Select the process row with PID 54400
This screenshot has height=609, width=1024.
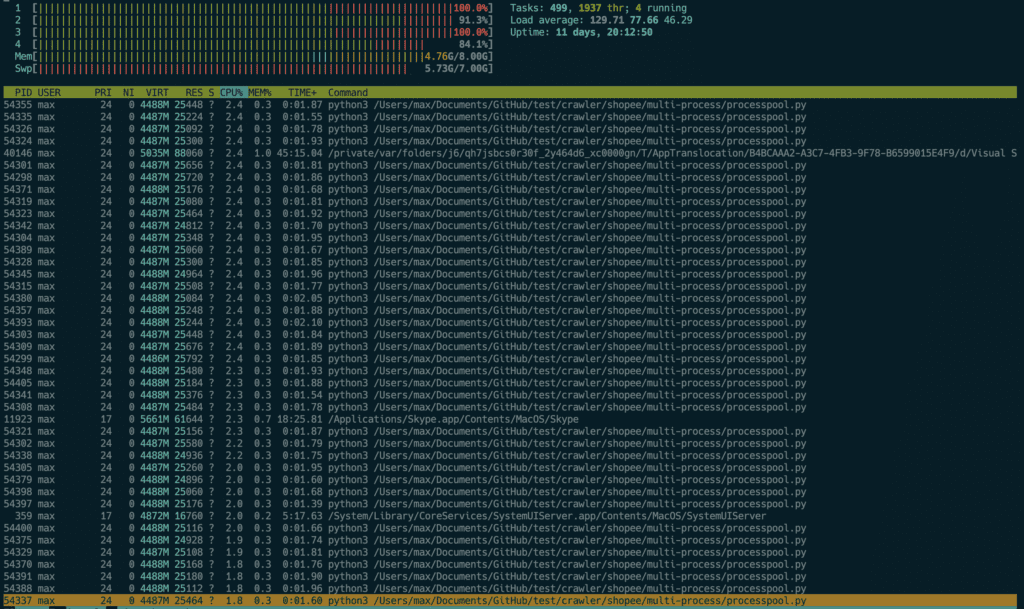tap(510, 527)
